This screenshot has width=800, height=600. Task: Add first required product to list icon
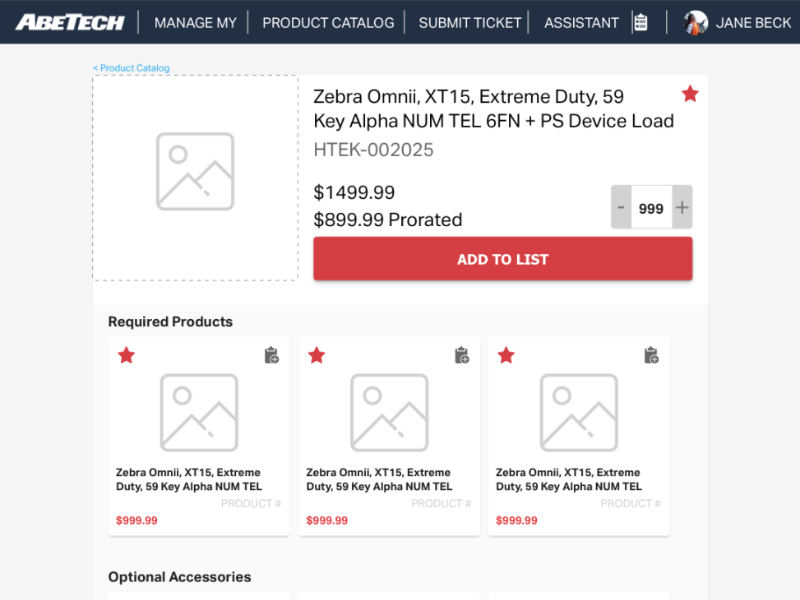pyautogui.click(x=271, y=355)
